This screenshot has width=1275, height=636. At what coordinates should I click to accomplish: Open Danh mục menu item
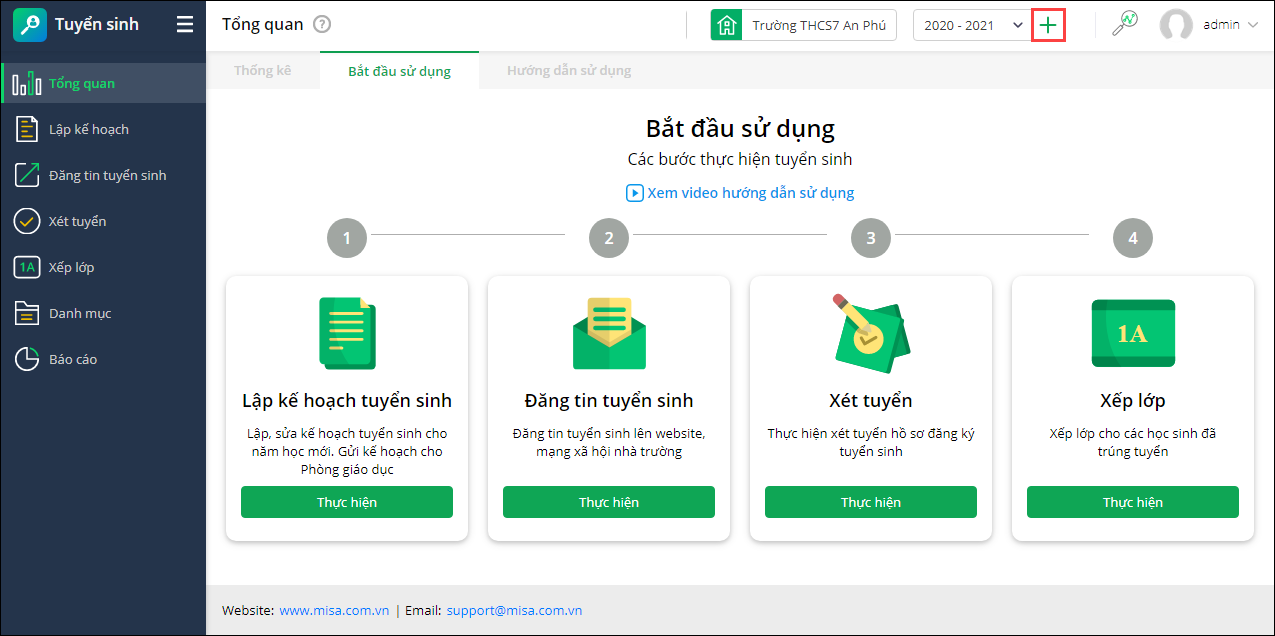103,313
